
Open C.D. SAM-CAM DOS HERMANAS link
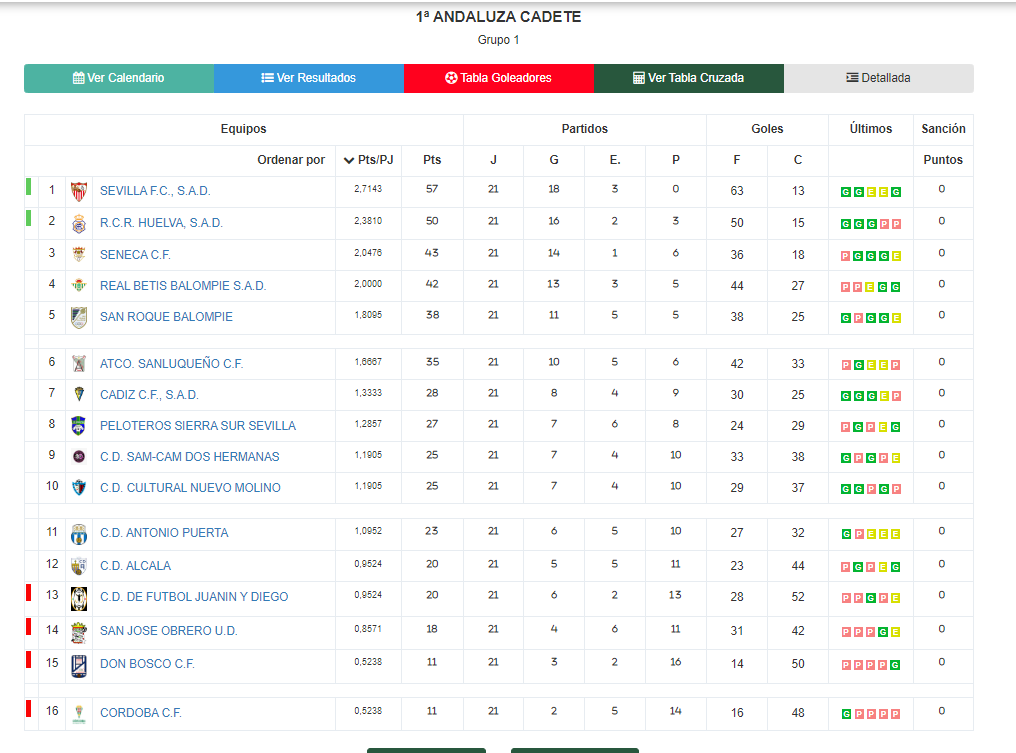pyautogui.click(x=189, y=457)
